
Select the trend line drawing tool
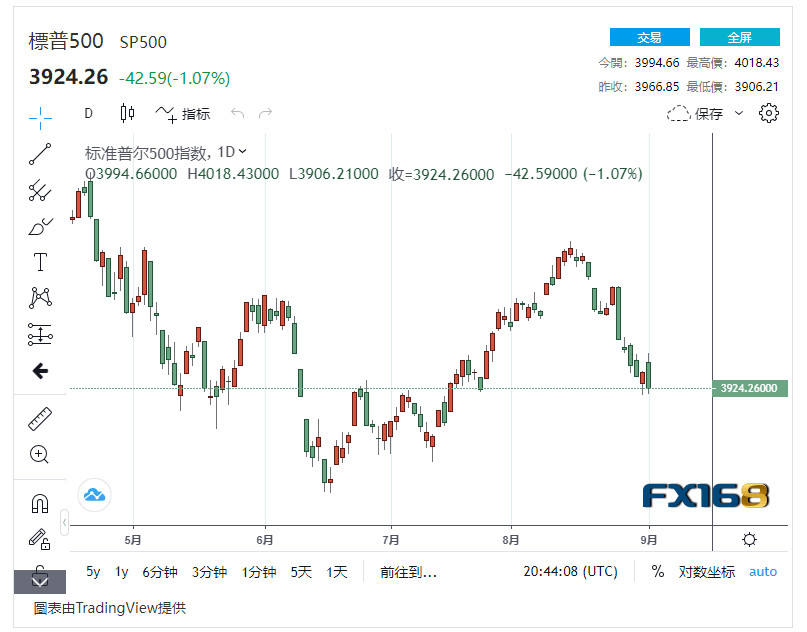point(40,154)
